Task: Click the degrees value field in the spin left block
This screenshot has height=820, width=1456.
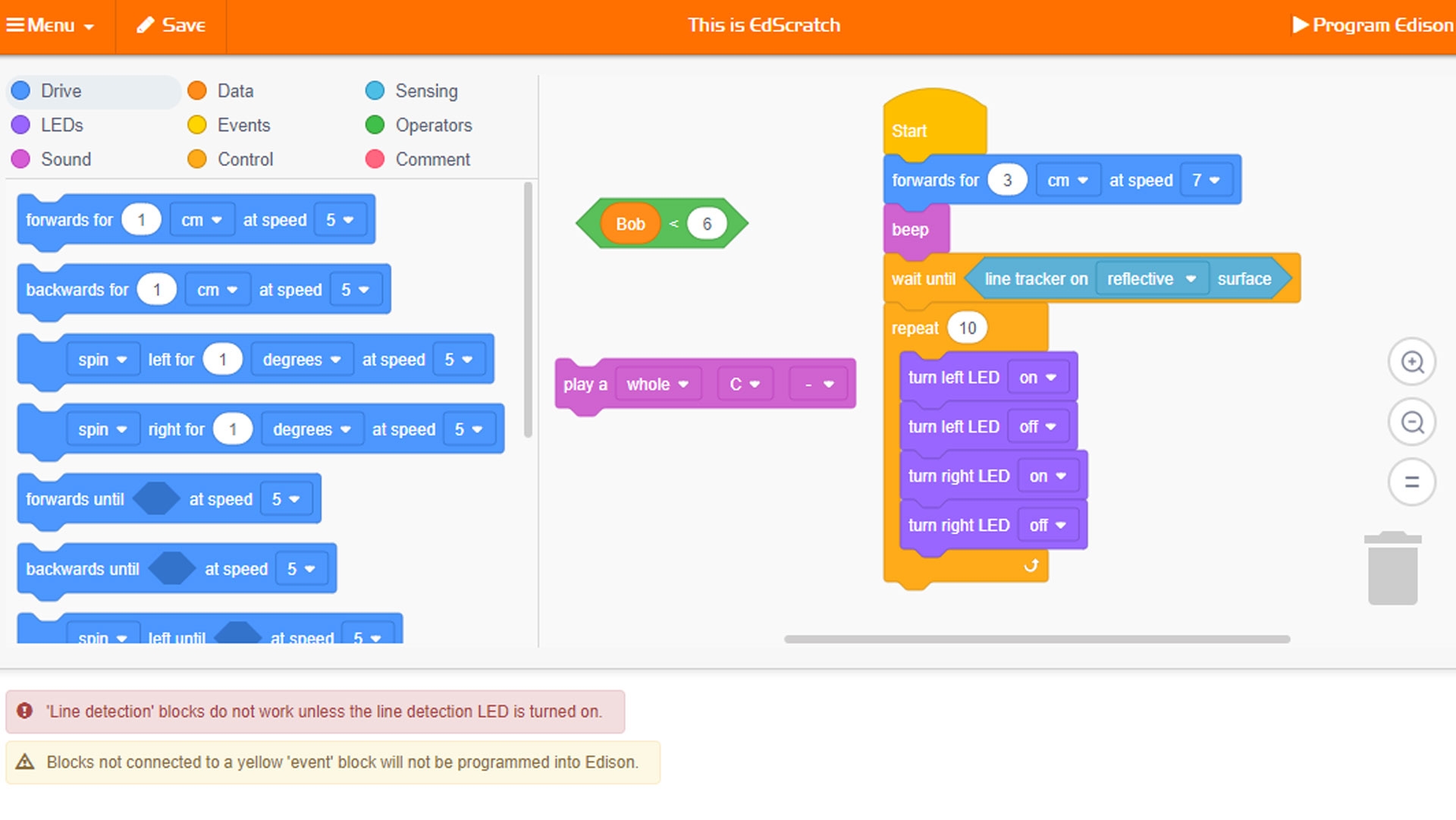Action: pos(222,360)
